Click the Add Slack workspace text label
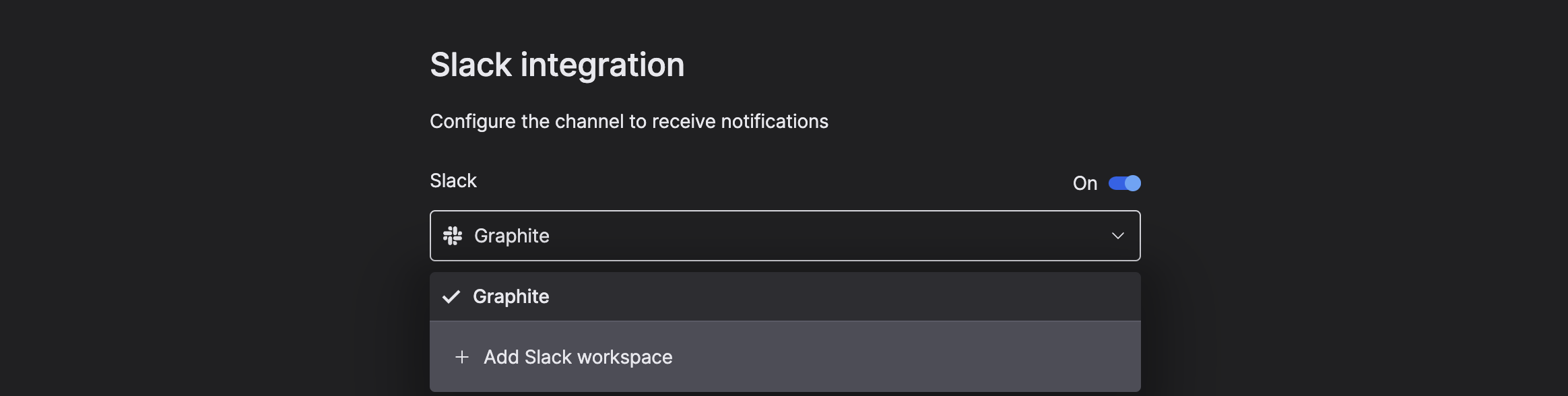1568x396 pixels. pos(578,357)
